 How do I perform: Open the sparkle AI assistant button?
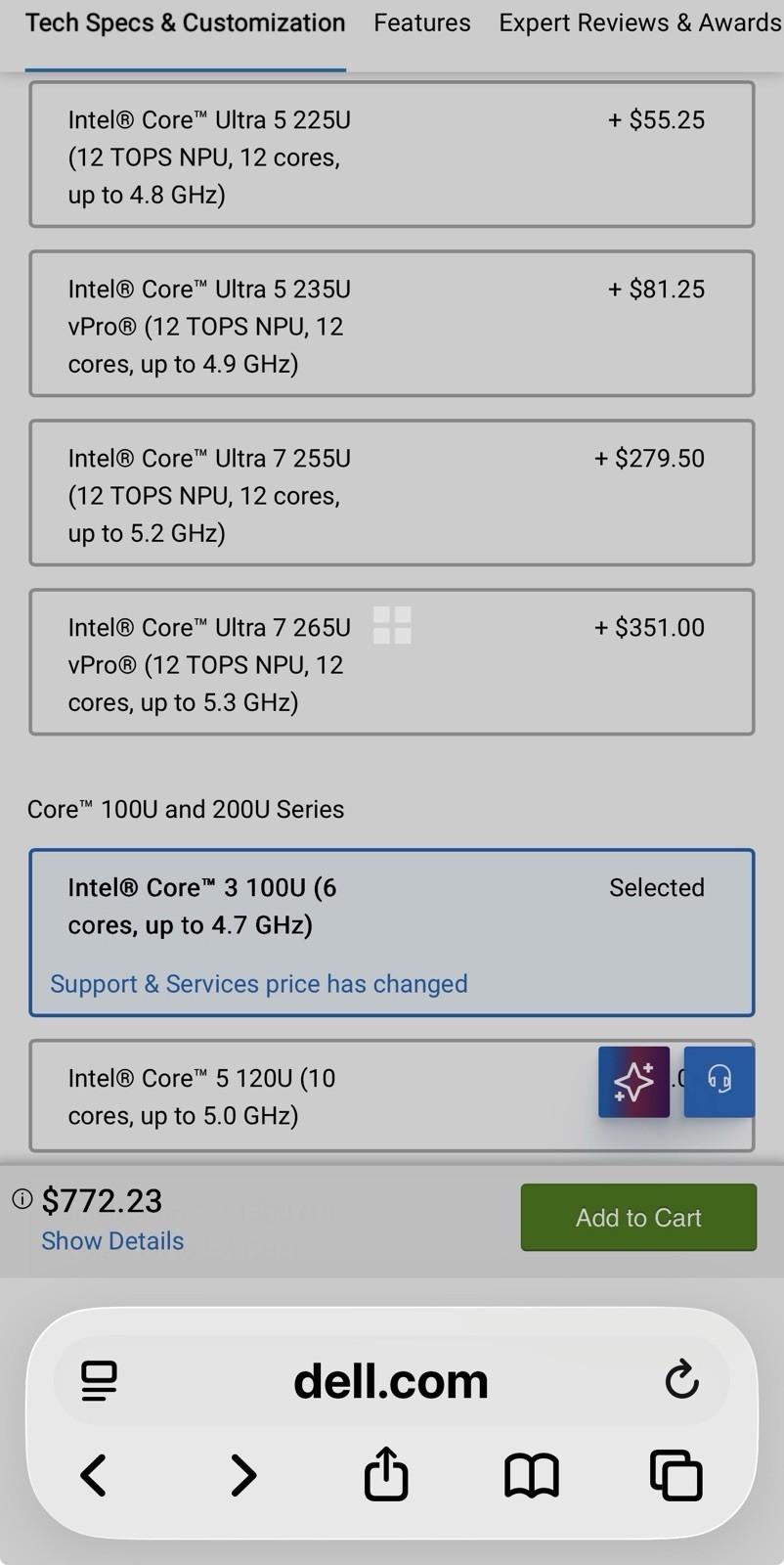(634, 1082)
